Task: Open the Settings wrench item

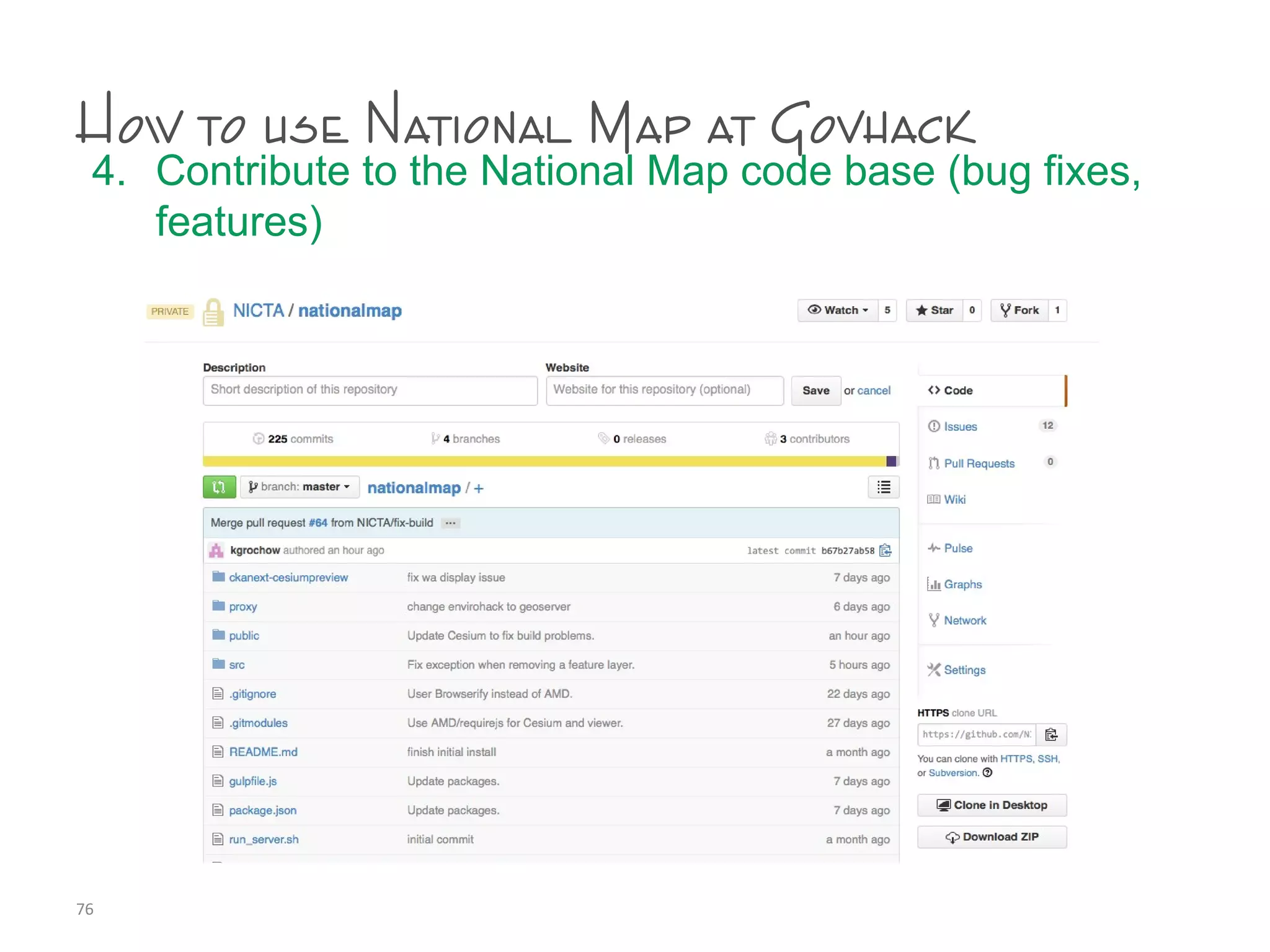Action: (x=964, y=670)
